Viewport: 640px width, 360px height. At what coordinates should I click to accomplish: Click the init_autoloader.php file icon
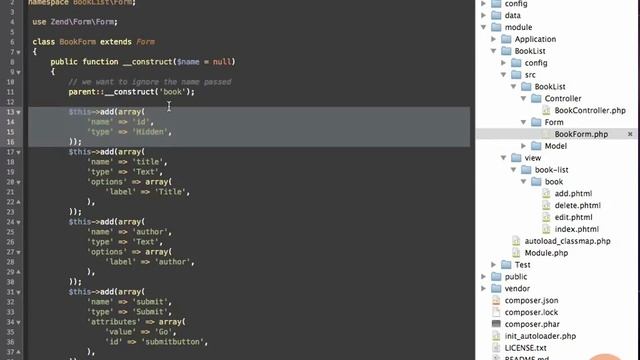coord(496,336)
